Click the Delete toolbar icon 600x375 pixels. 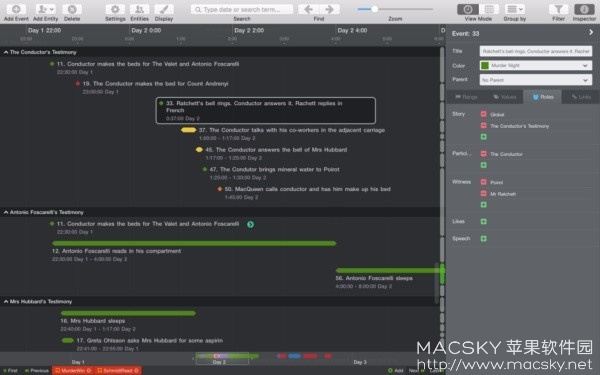72,9
